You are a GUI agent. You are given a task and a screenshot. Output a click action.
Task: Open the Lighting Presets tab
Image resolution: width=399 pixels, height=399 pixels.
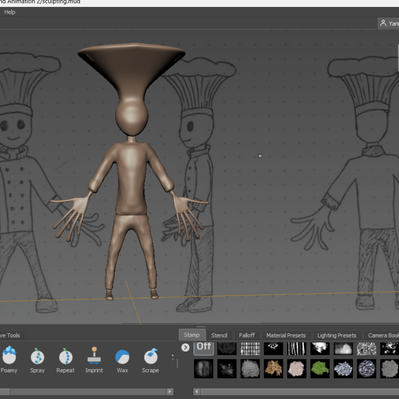pos(337,335)
